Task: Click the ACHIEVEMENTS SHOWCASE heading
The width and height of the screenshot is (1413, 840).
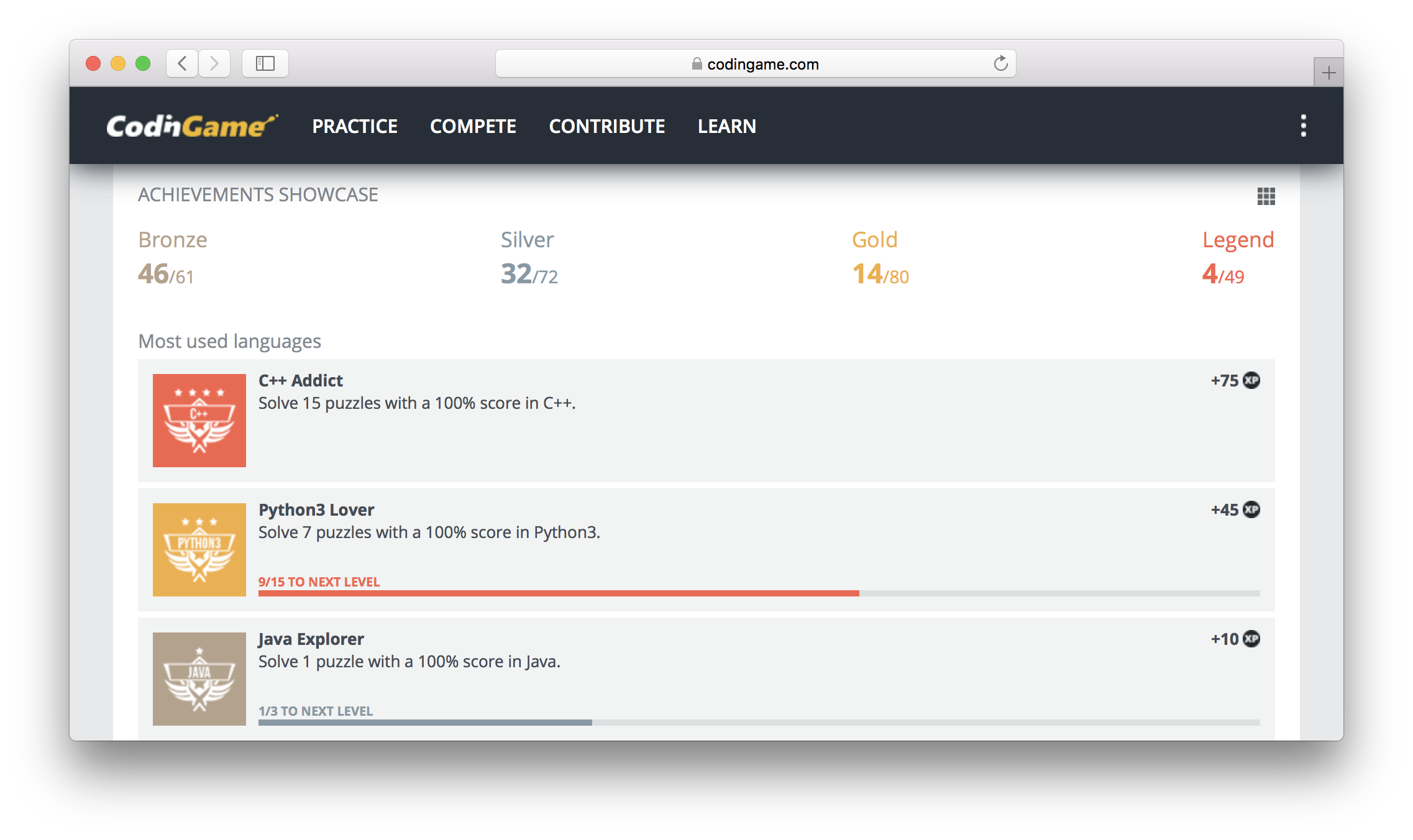Action: point(258,195)
